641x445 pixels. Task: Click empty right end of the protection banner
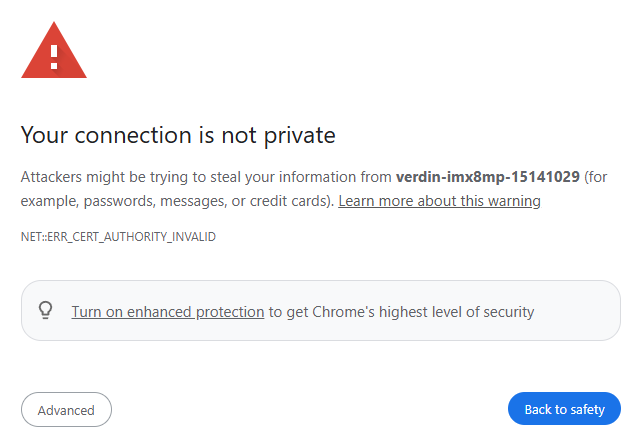585,311
